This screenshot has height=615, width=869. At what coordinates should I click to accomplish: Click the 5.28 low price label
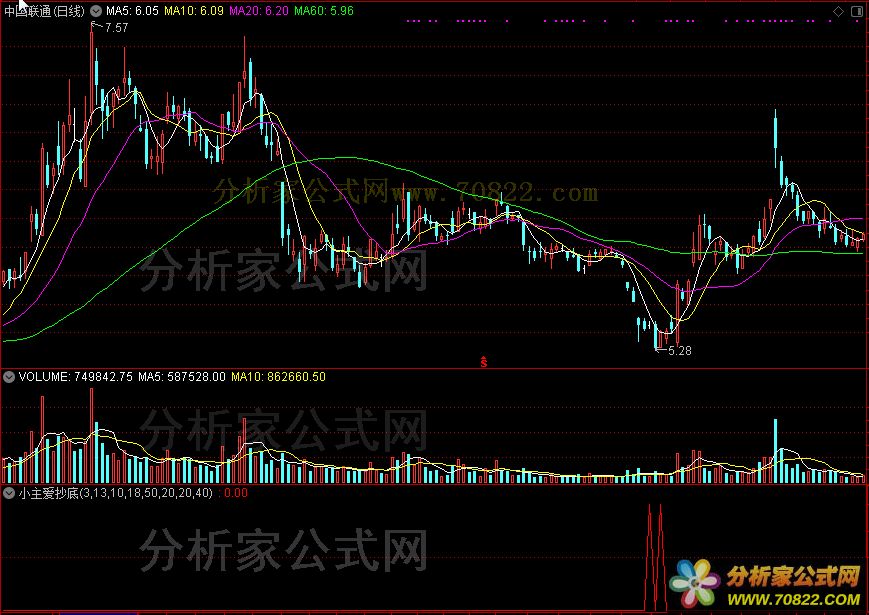click(x=680, y=351)
